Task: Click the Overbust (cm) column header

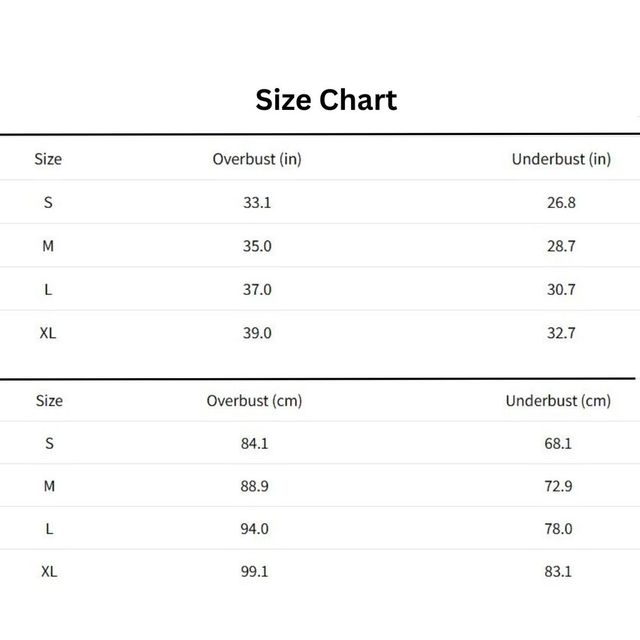Action: tap(254, 400)
